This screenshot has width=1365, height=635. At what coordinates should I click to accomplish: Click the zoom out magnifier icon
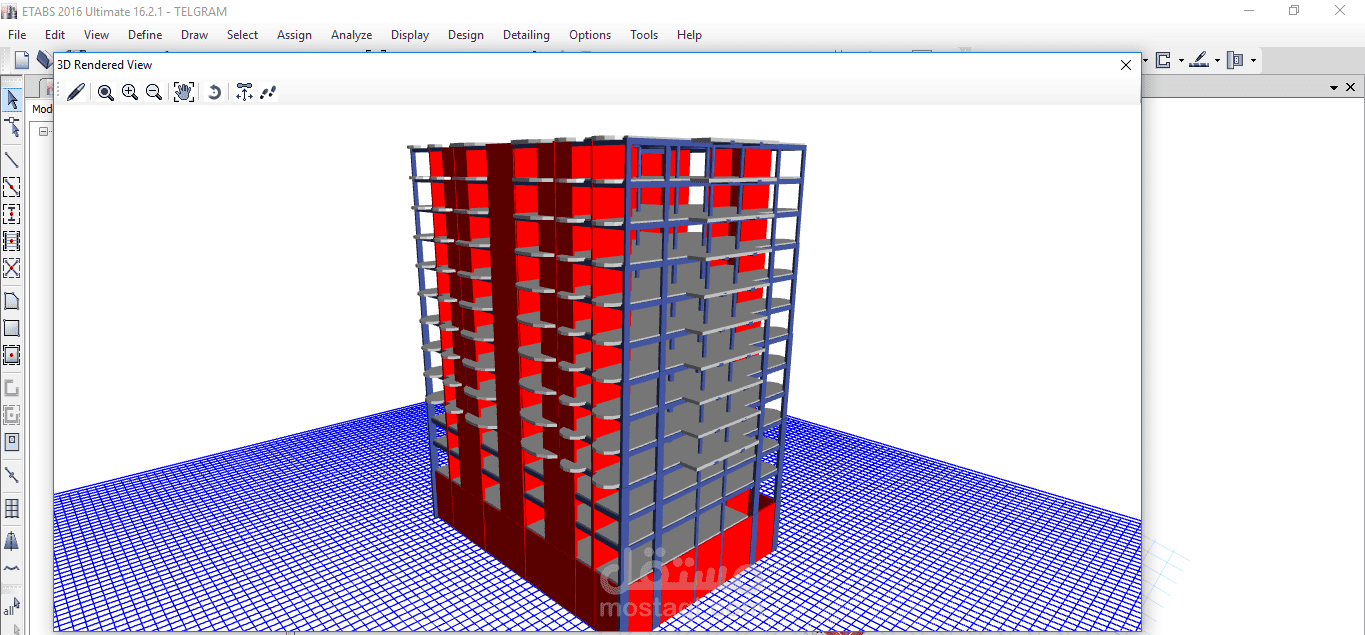[154, 92]
